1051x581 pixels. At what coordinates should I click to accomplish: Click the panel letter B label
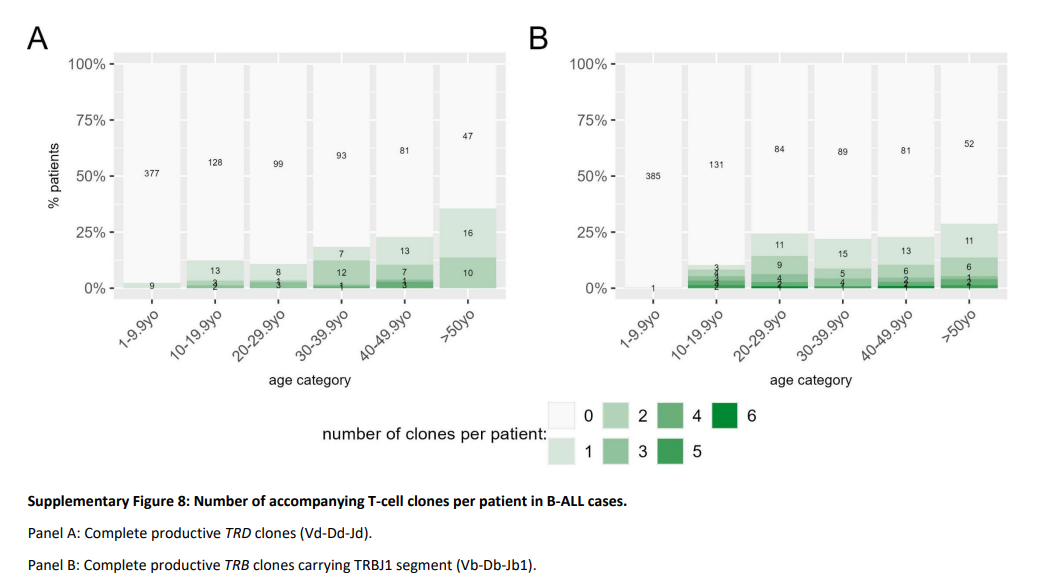pos(540,38)
